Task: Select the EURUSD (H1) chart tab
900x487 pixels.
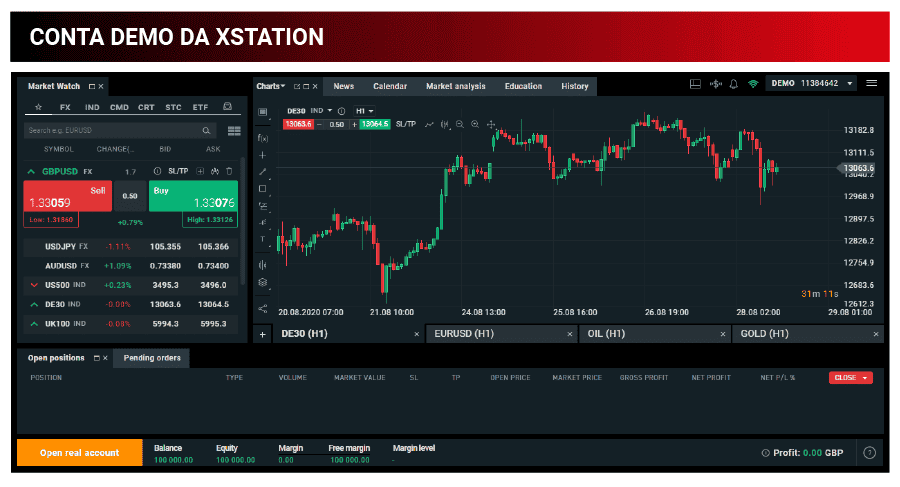Action: click(501, 334)
